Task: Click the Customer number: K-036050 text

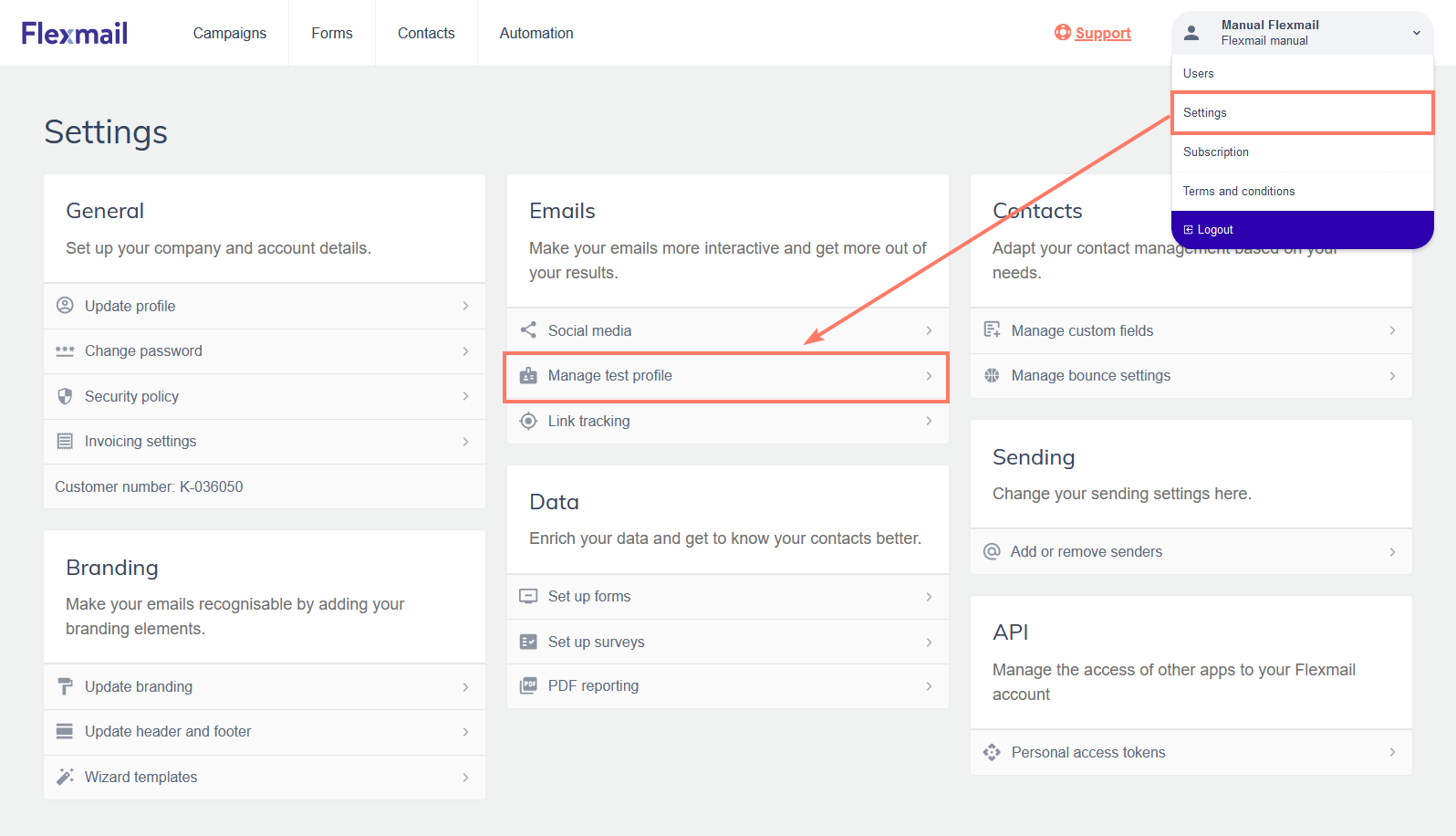Action: pyautogui.click(x=149, y=487)
